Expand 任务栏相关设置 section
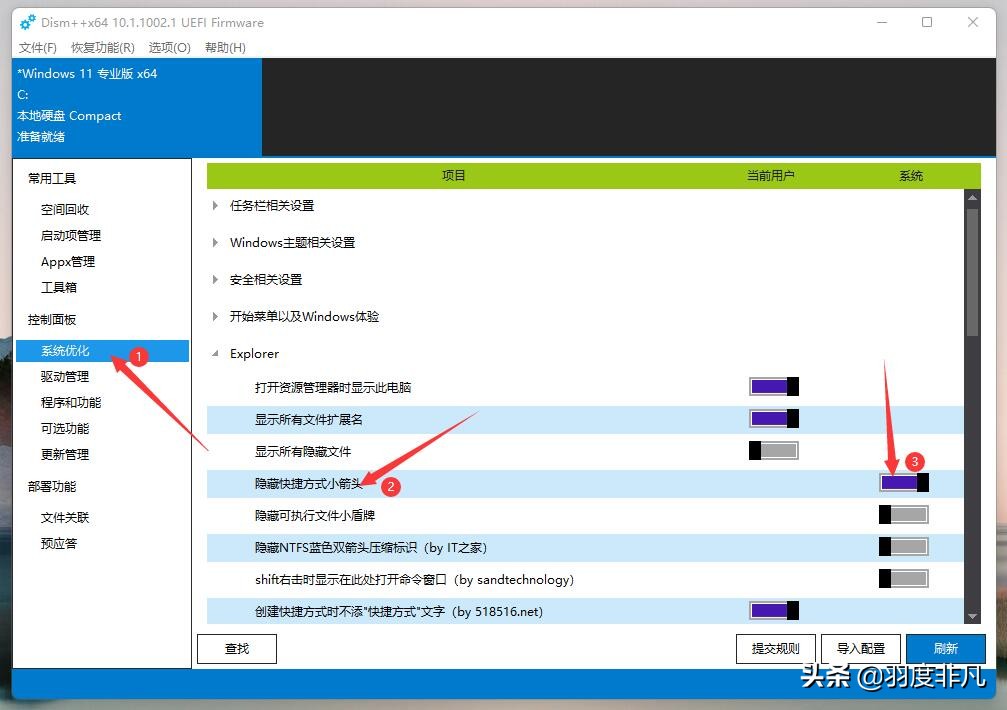This screenshot has width=1007, height=710. pyautogui.click(x=214, y=205)
